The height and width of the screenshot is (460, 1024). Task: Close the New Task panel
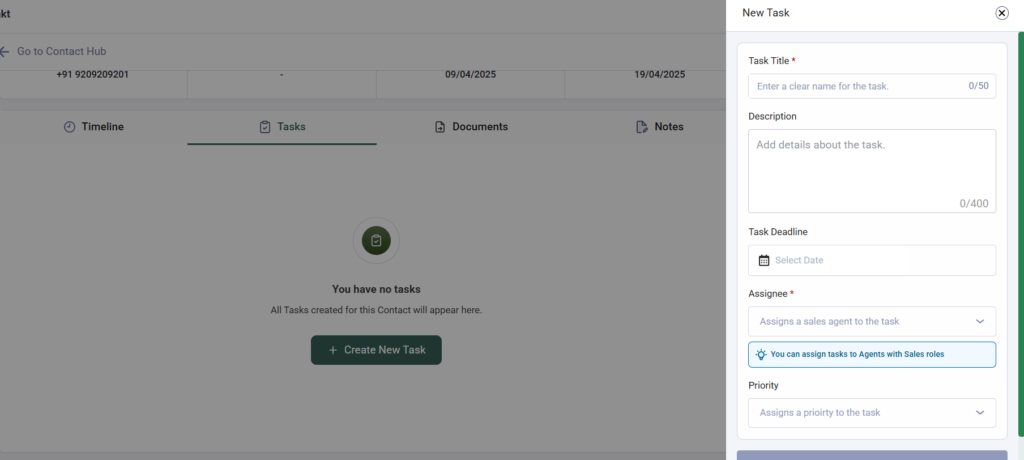click(x=1002, y=13)
